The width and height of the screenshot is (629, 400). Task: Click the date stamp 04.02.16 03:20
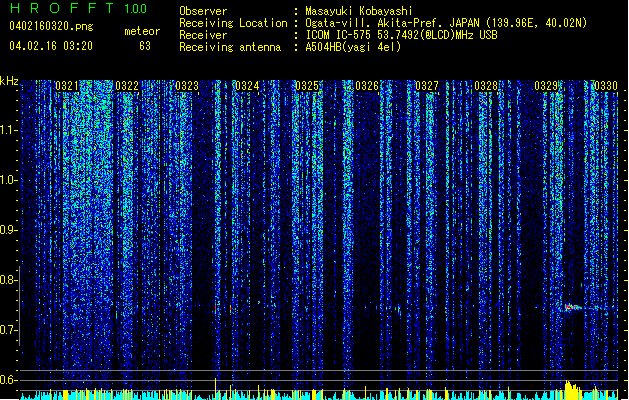(51, 46)
